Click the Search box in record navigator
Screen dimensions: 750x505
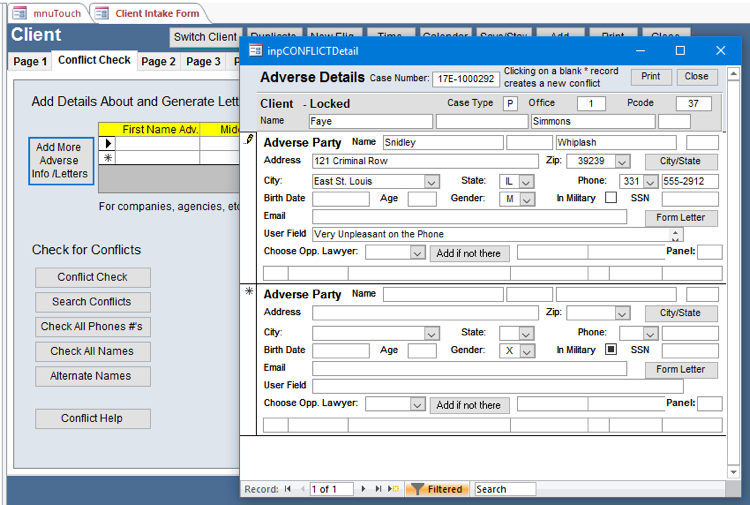click(x=504, y=489)
